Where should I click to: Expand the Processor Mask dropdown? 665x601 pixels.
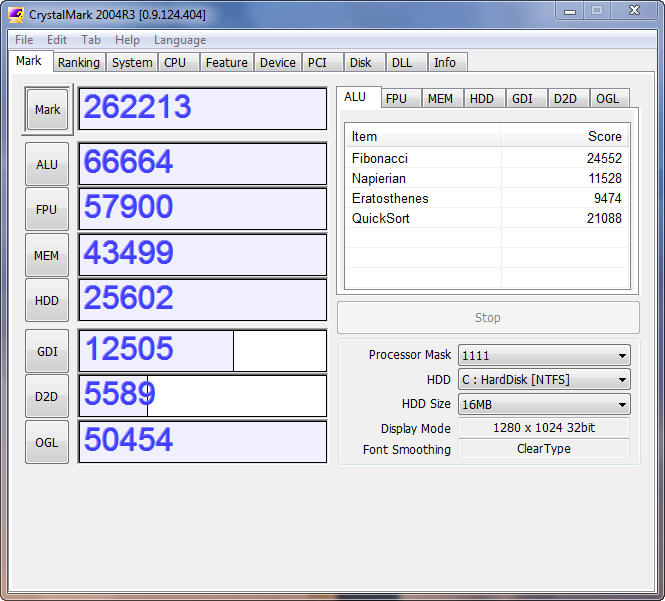[544, 355]
